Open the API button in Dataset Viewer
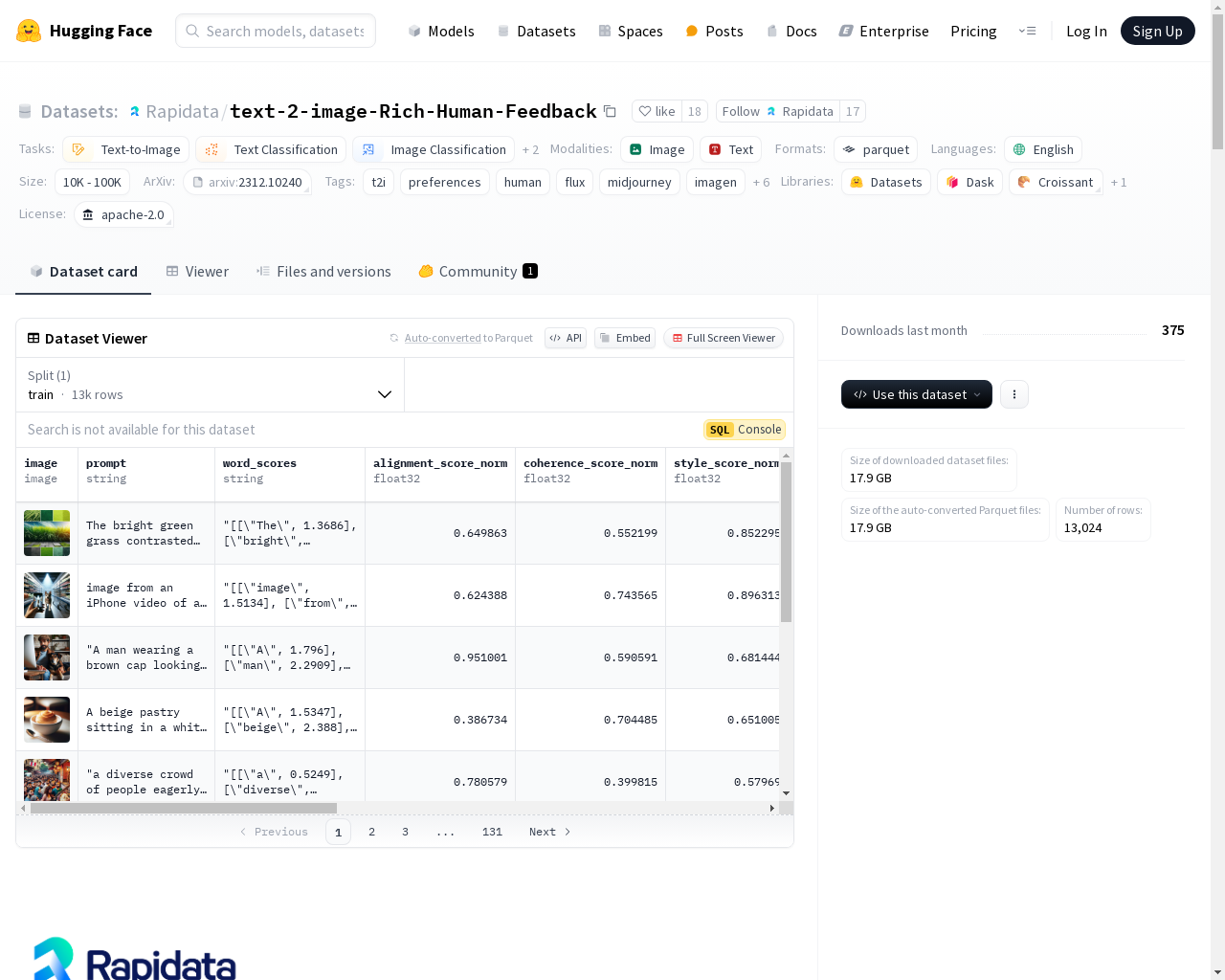The image size is (1225, 980). click(566, 338)
